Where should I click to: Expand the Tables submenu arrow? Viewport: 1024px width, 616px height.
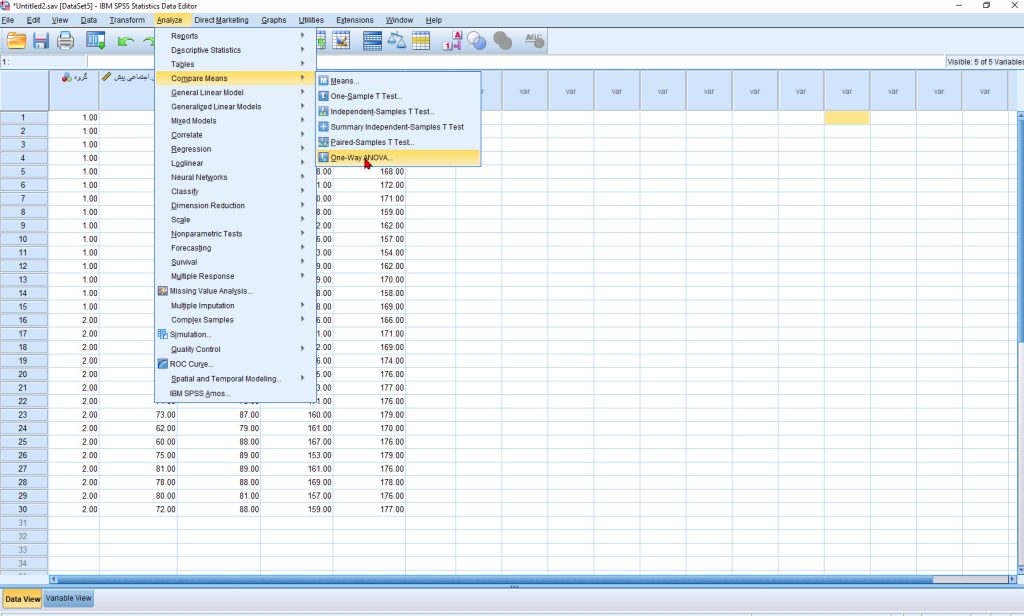coord(302,64)
